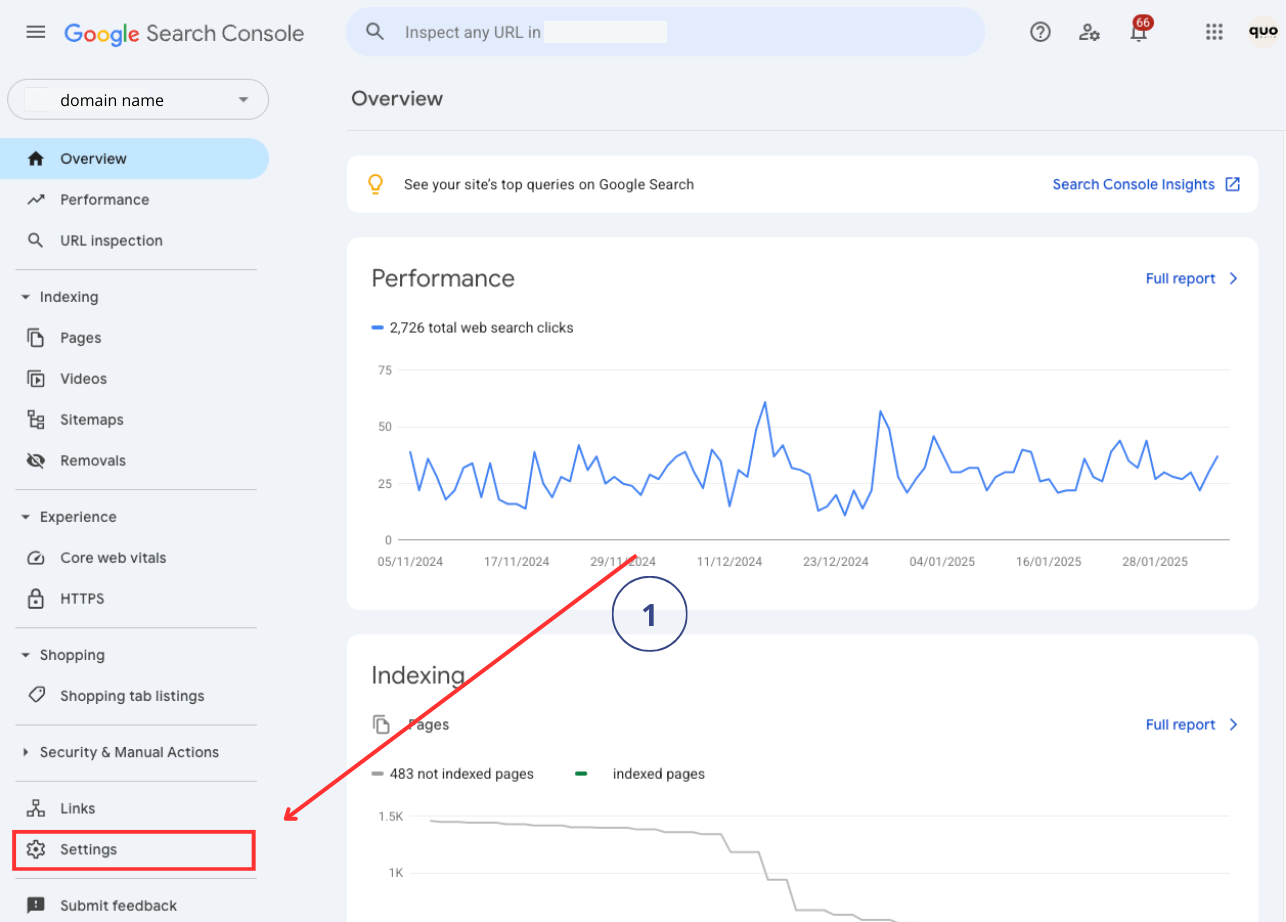Click the Help question mark icon
The image size is (1286, 922).
pos(1040,32)
